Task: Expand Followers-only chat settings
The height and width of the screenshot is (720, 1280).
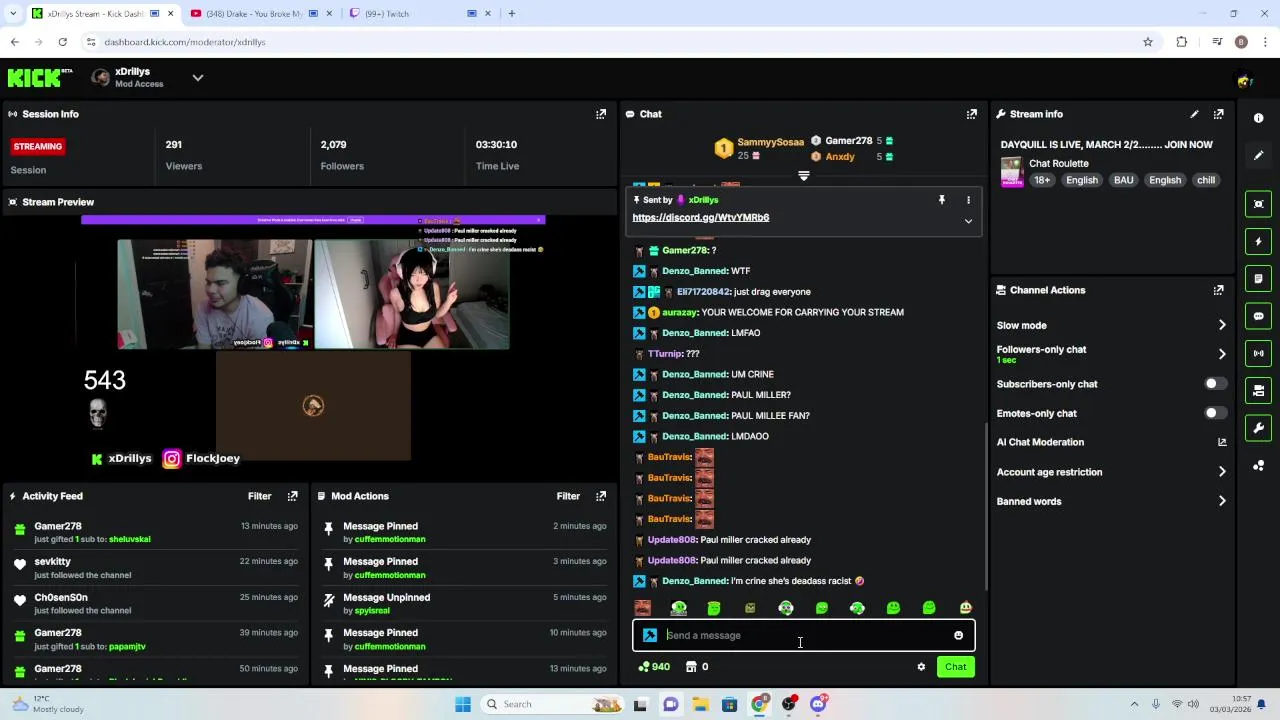Action: (1222, 354)
